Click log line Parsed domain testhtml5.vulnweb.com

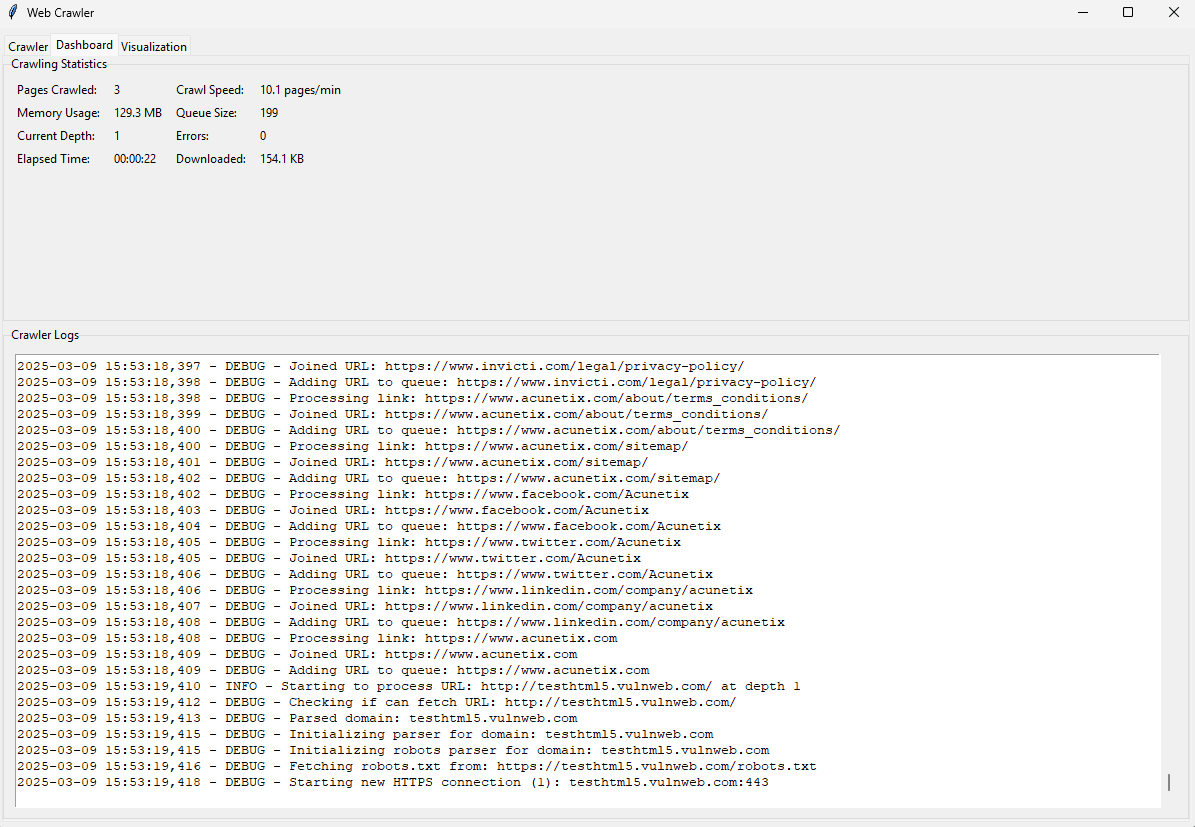click(x=296, y=718)
